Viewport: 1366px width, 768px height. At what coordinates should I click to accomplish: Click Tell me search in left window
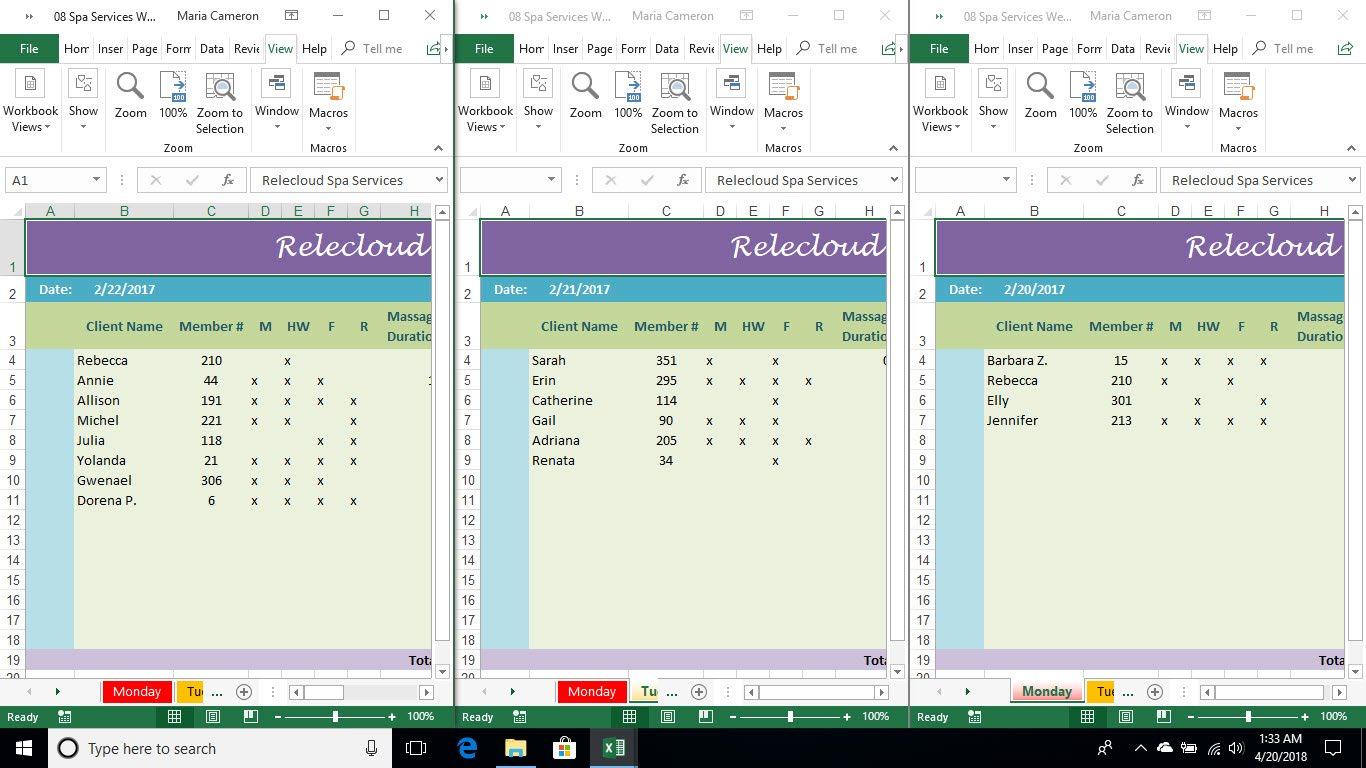[372, 48]
